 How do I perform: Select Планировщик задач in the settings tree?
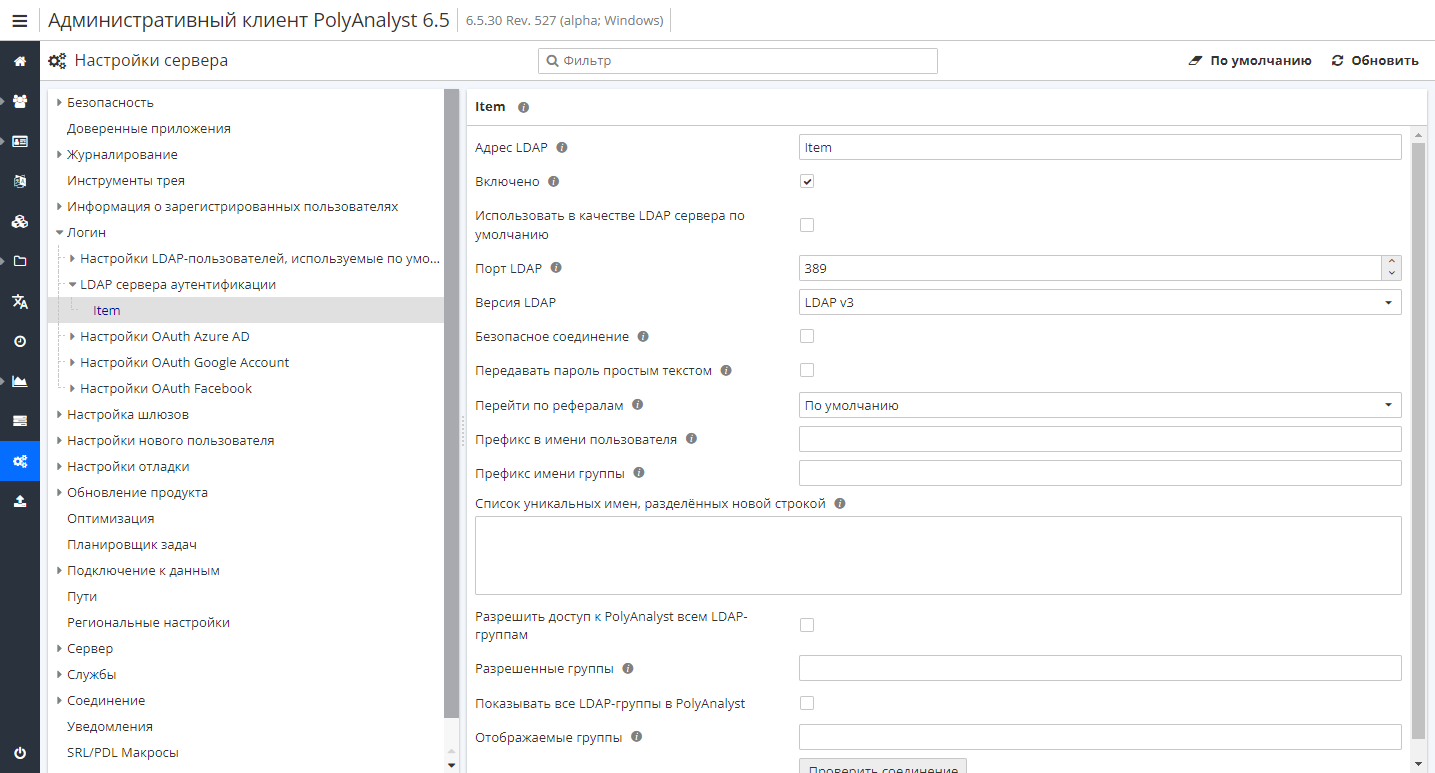coord(132,545)
